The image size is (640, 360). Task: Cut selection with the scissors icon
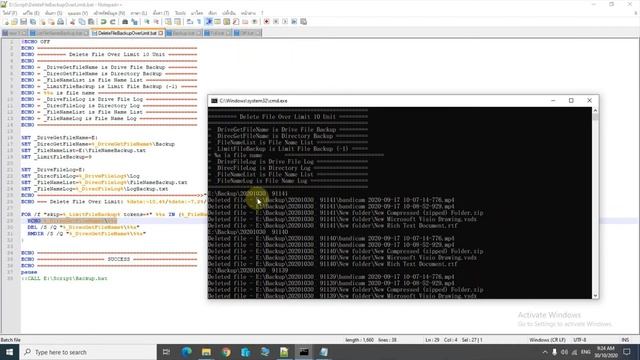coord(73,22)
